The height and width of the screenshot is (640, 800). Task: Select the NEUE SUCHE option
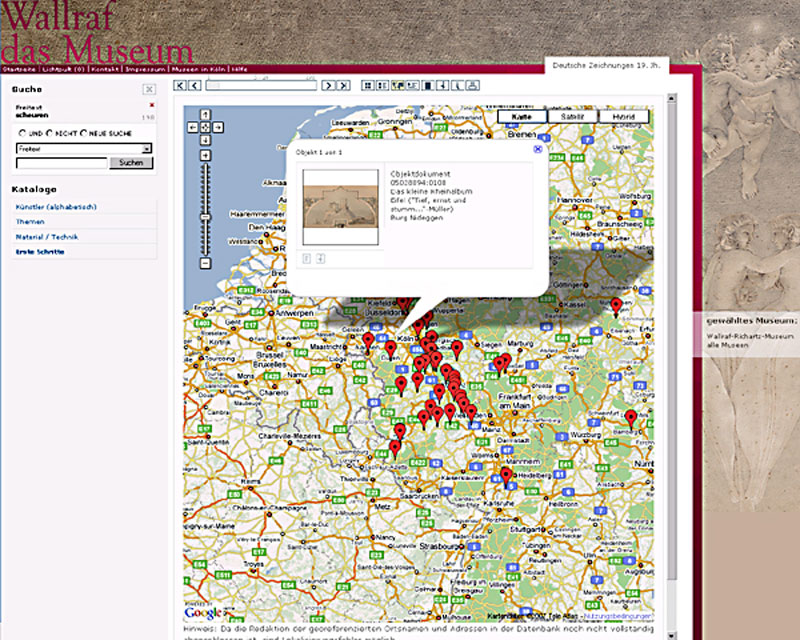tap(84, 133)
